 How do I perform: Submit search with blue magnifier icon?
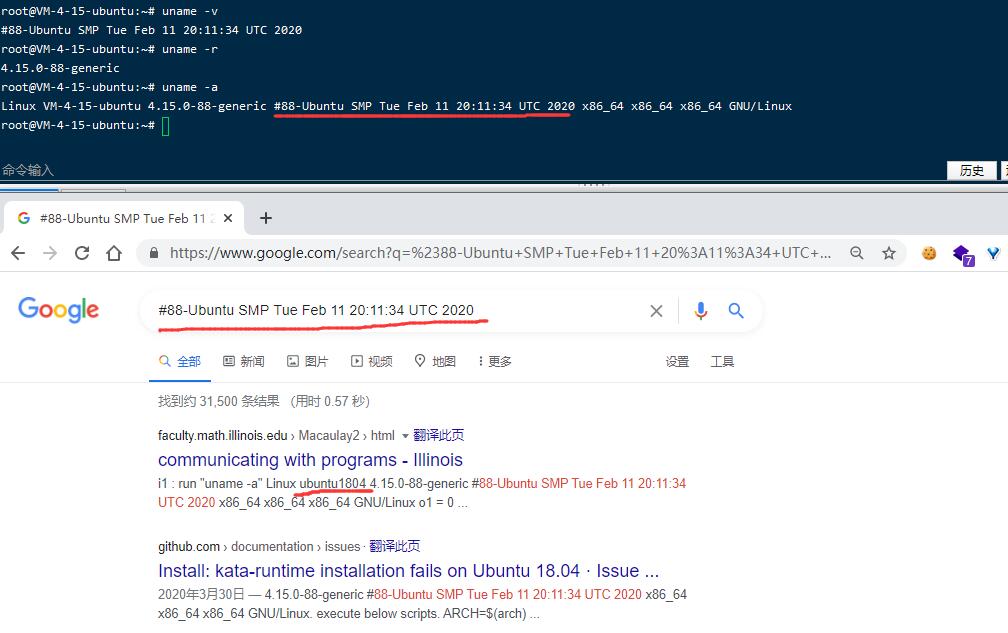coord(736,311)
